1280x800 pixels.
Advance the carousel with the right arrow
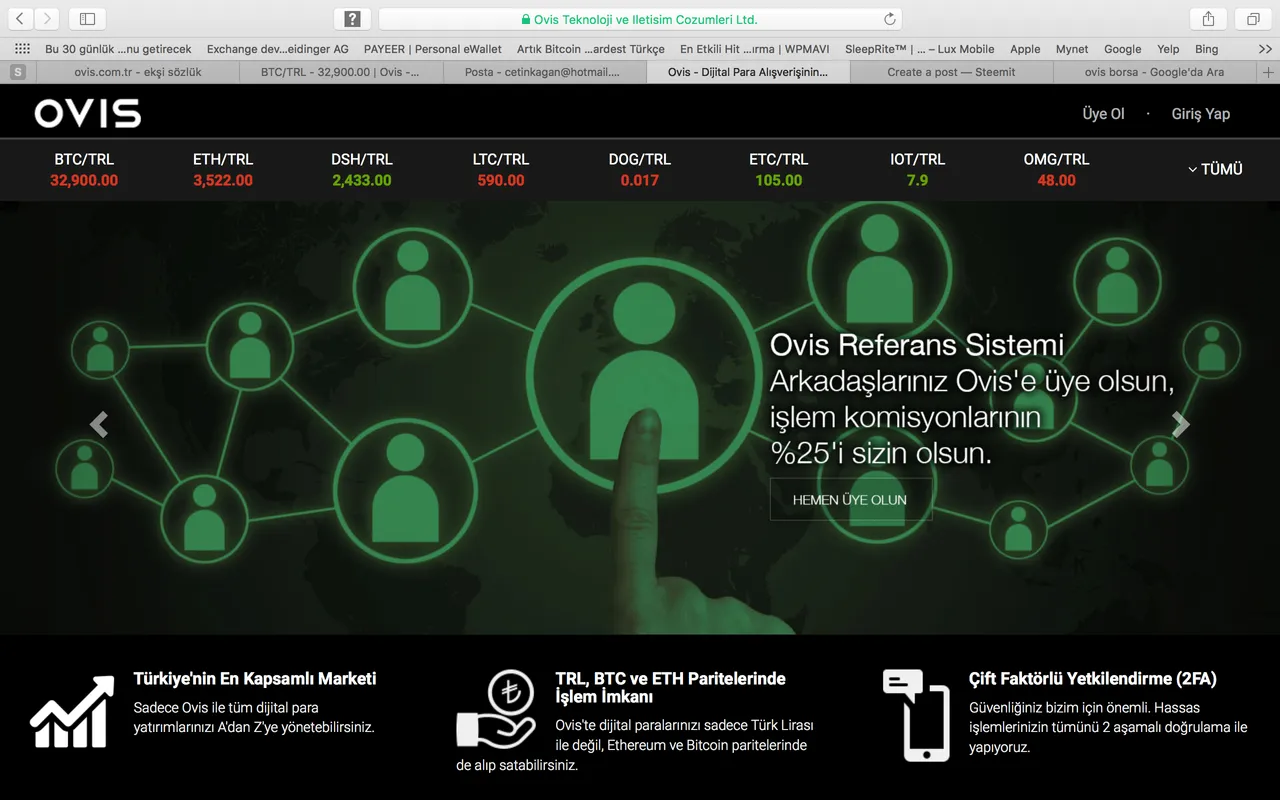point(1181,425)
